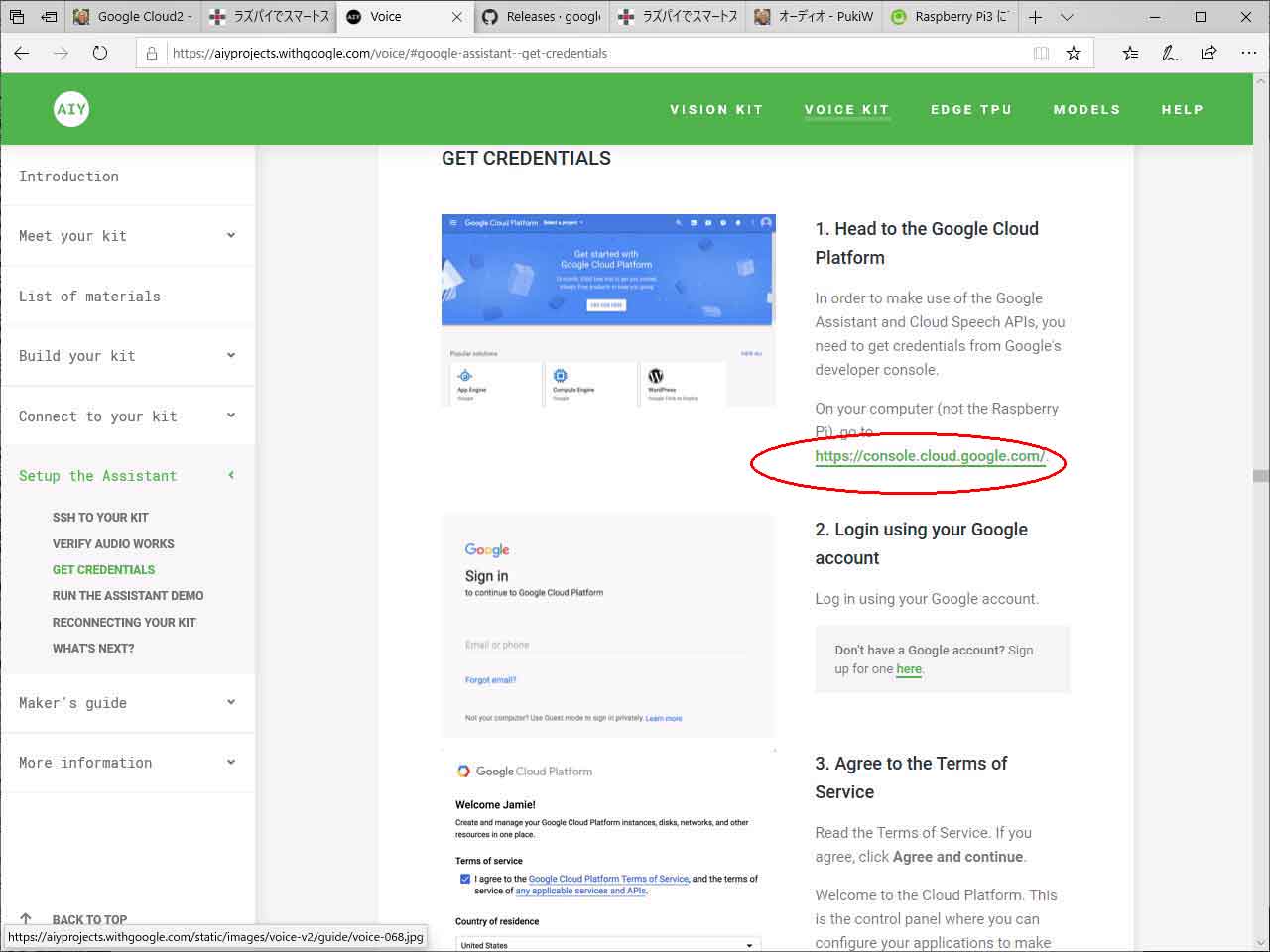The width and height of the screenshot is (1270, 952).
Task: Click the set-aside tabs icon
Action: [x=17, y=17]
